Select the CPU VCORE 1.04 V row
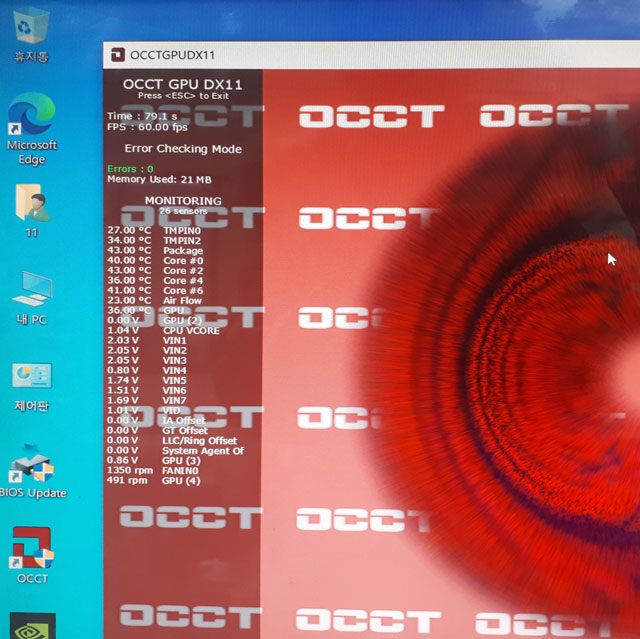The image size is (640, 639). click(x=163, y=331)
